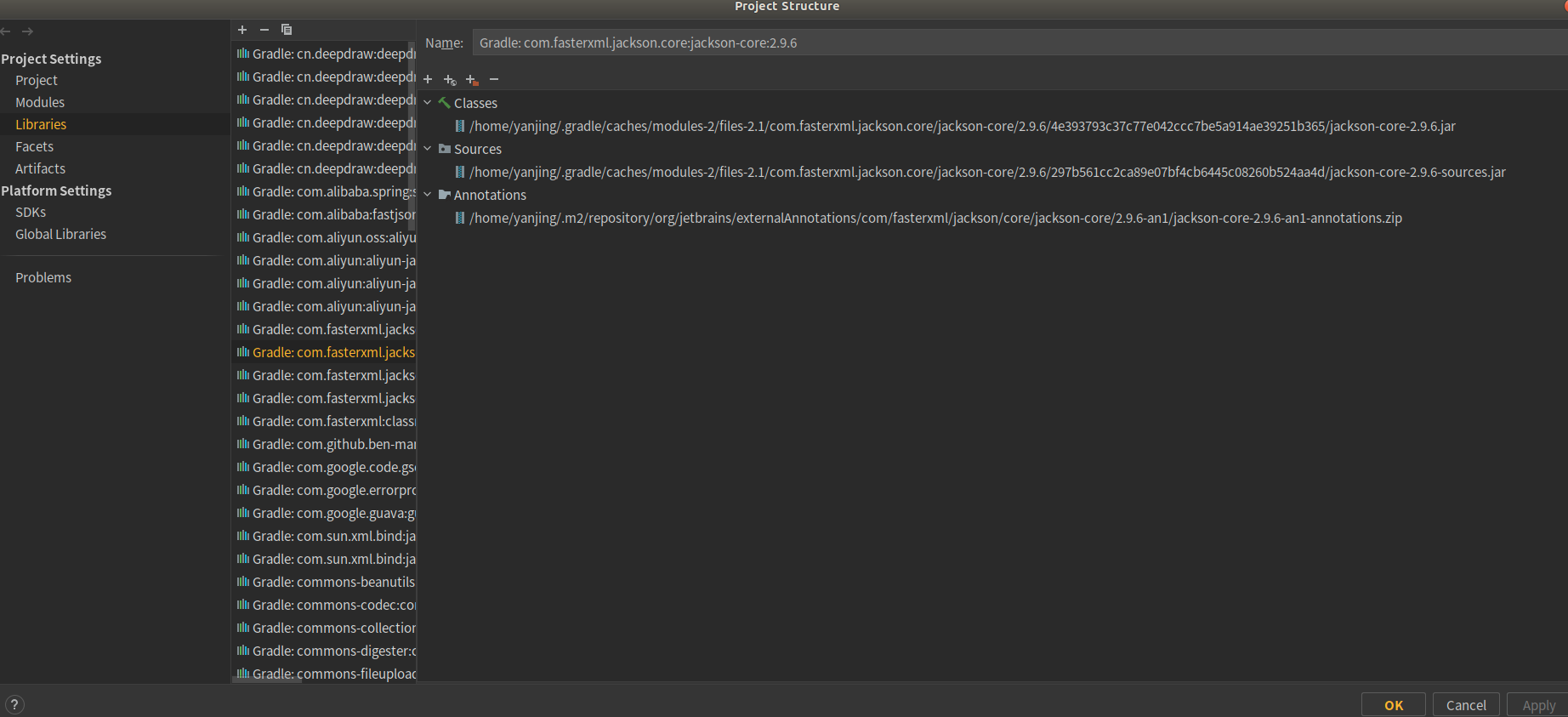
Task: Select Gradle: com.alibaba.spring library
Action: click(x=324, y=191)
